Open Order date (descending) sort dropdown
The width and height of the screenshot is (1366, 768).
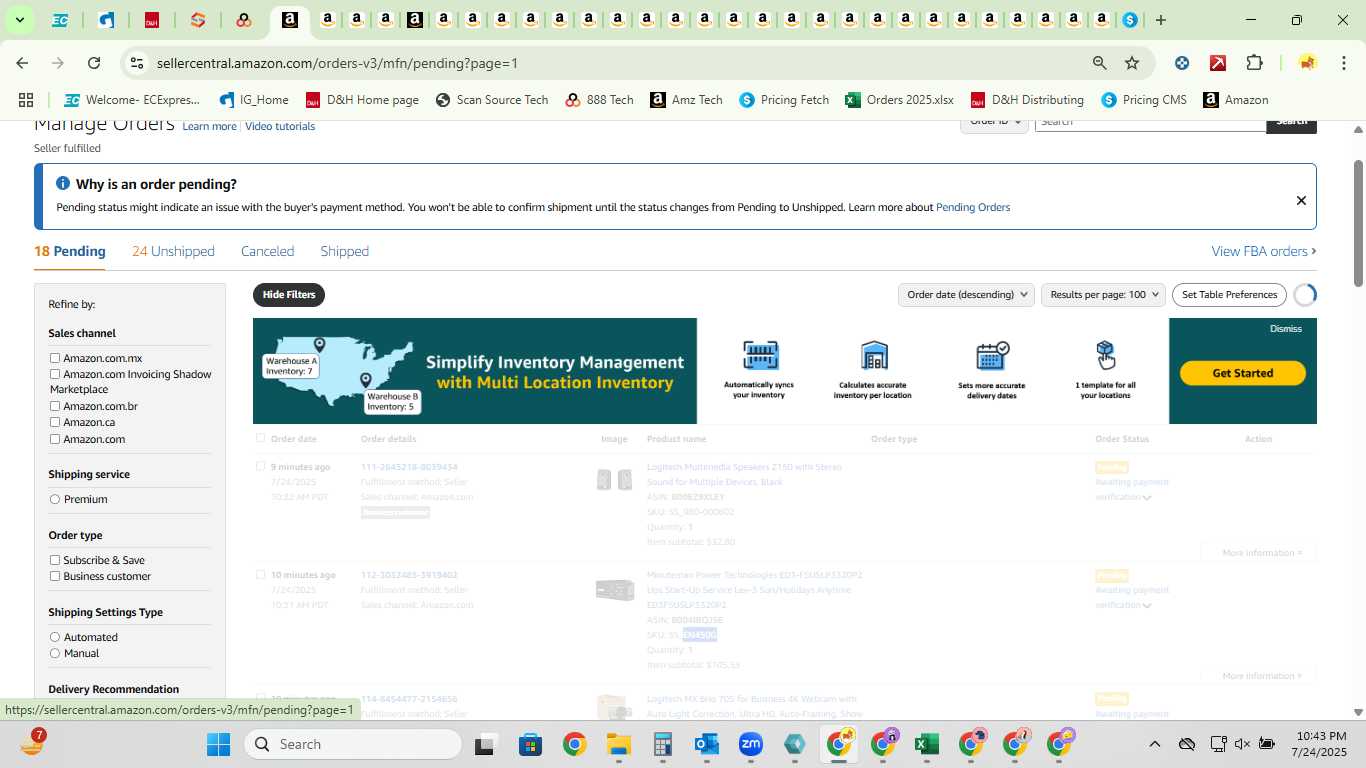(965, 294)
